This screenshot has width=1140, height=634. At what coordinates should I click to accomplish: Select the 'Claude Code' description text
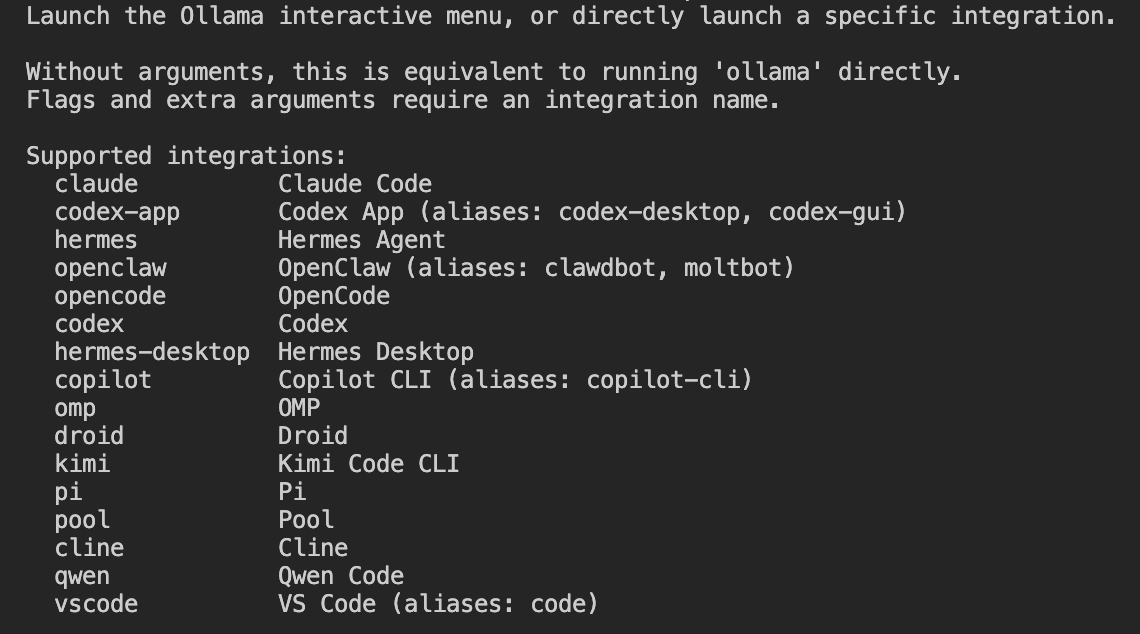point(355,184)
